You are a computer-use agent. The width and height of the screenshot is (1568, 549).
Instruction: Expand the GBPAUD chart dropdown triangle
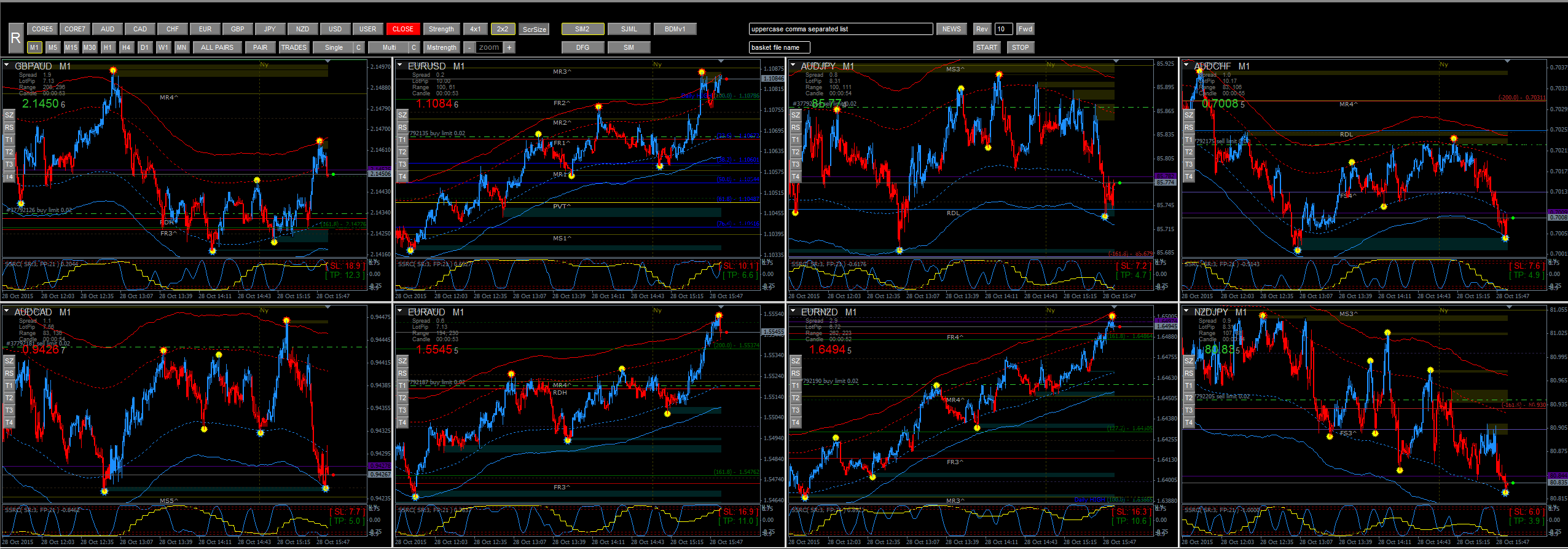[x=7, y=65]
